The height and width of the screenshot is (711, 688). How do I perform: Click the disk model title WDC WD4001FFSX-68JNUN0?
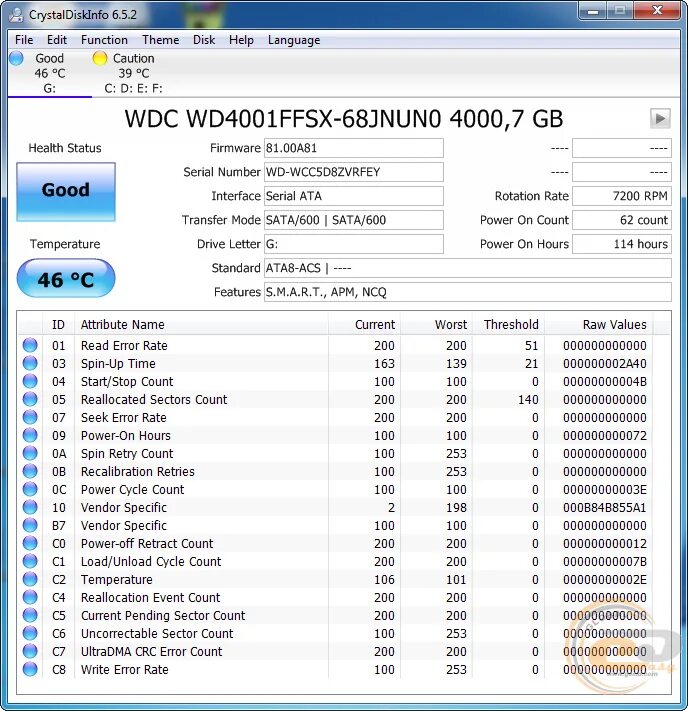[283, 119]
